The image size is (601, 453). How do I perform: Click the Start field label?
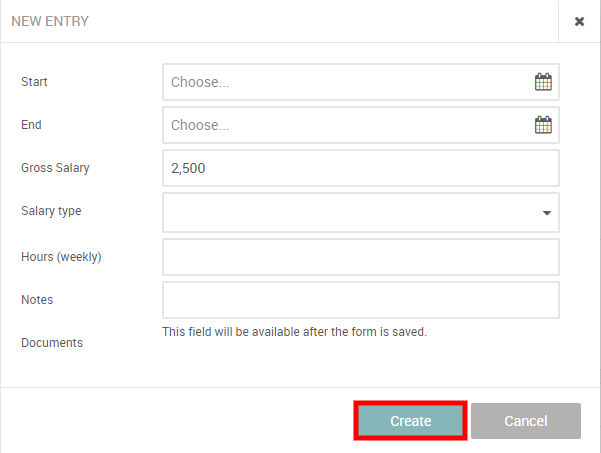[x=34, y=82]
